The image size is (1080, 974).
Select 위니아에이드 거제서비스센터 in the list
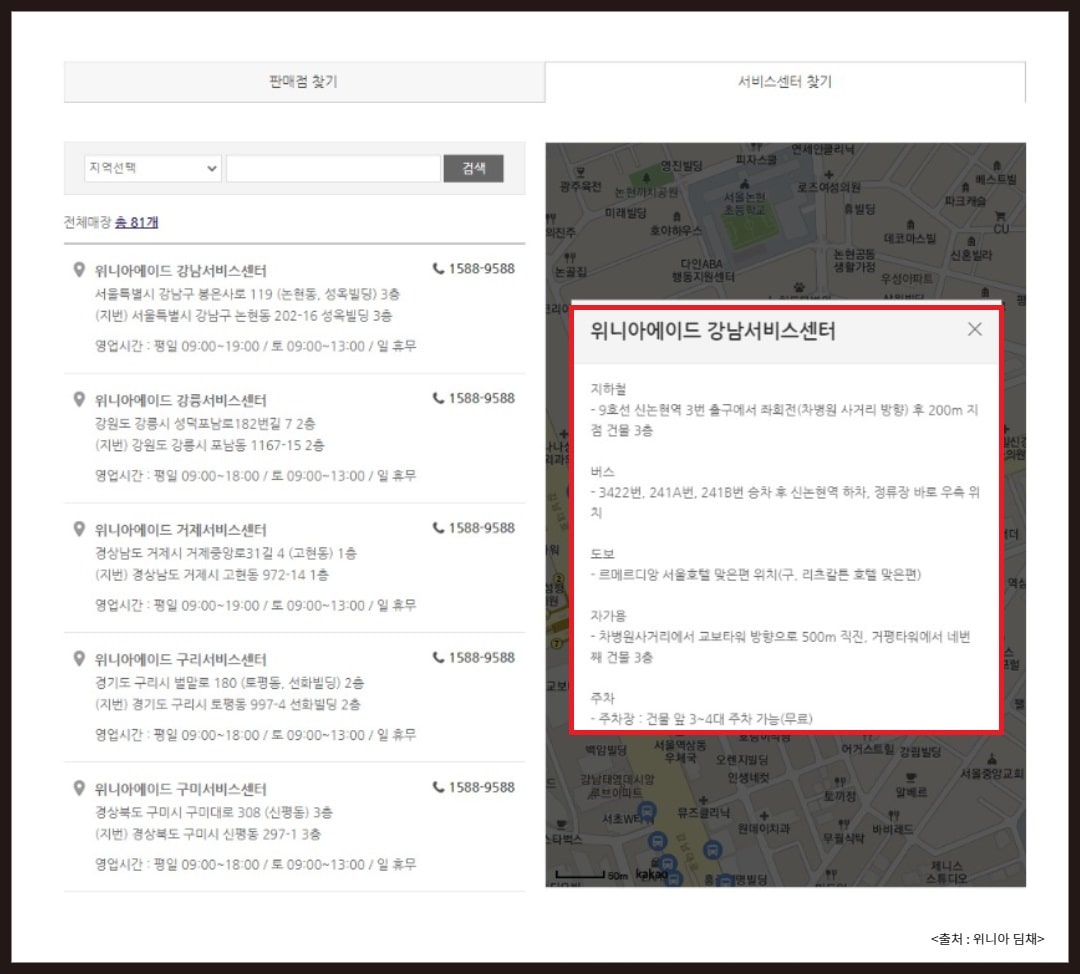(x=180, y=530)
